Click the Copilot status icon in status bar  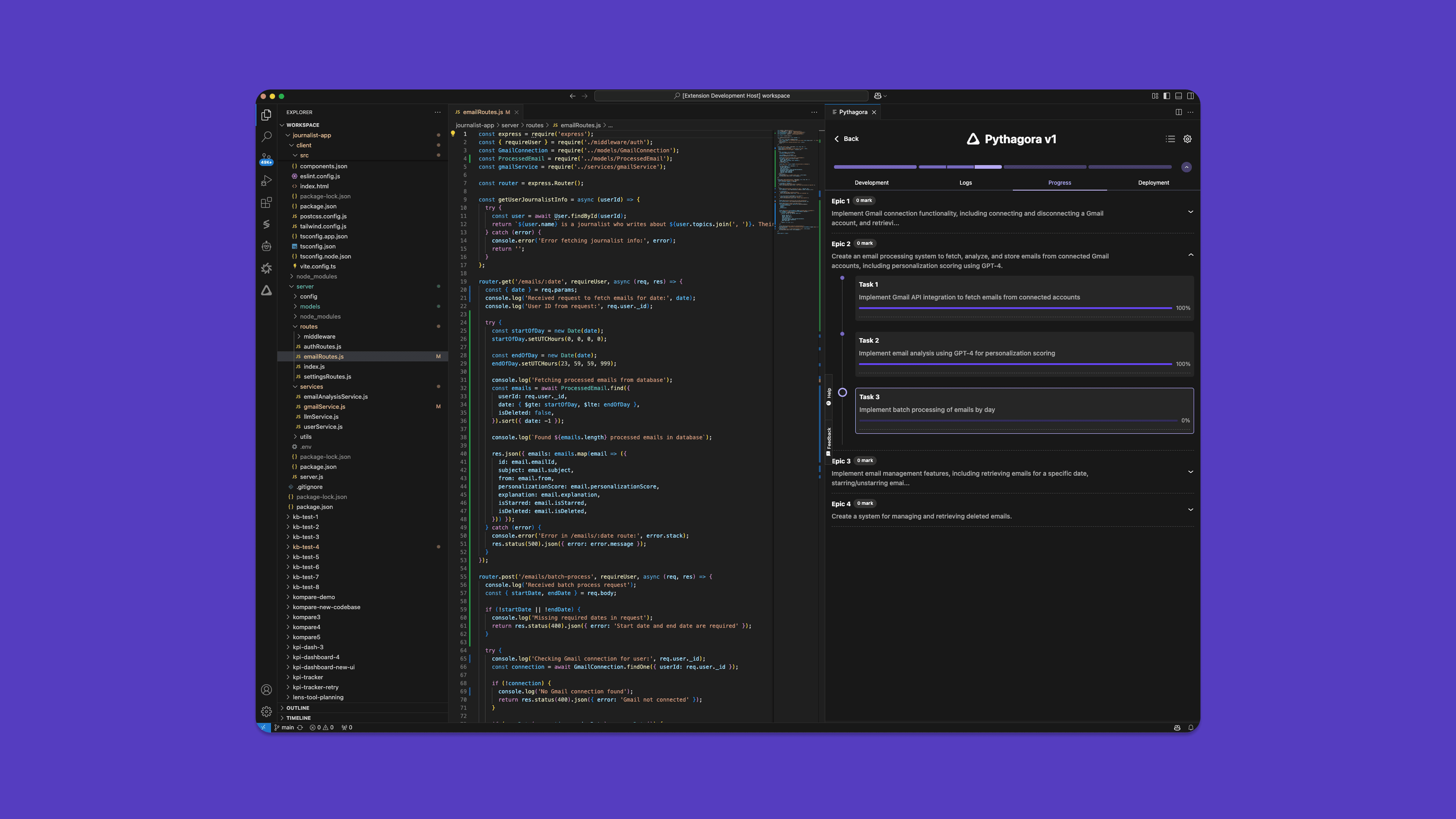coord(1177,728)
